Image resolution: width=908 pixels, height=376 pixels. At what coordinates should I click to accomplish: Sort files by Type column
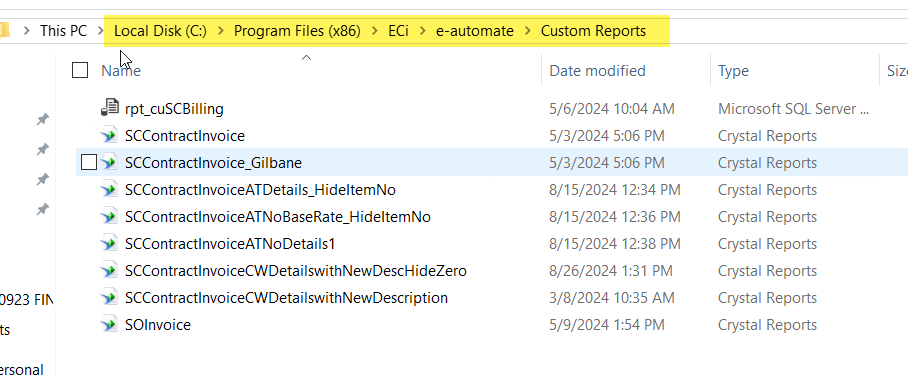click(x=733, y=71)
